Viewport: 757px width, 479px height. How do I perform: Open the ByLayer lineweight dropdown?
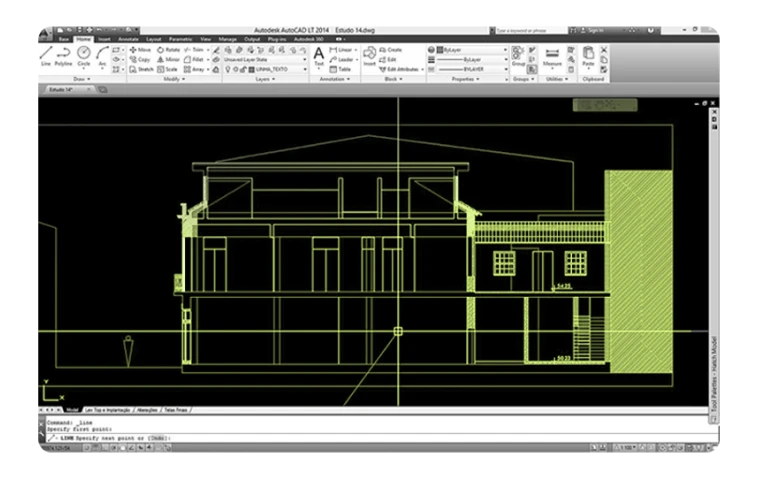coord(472,59)
